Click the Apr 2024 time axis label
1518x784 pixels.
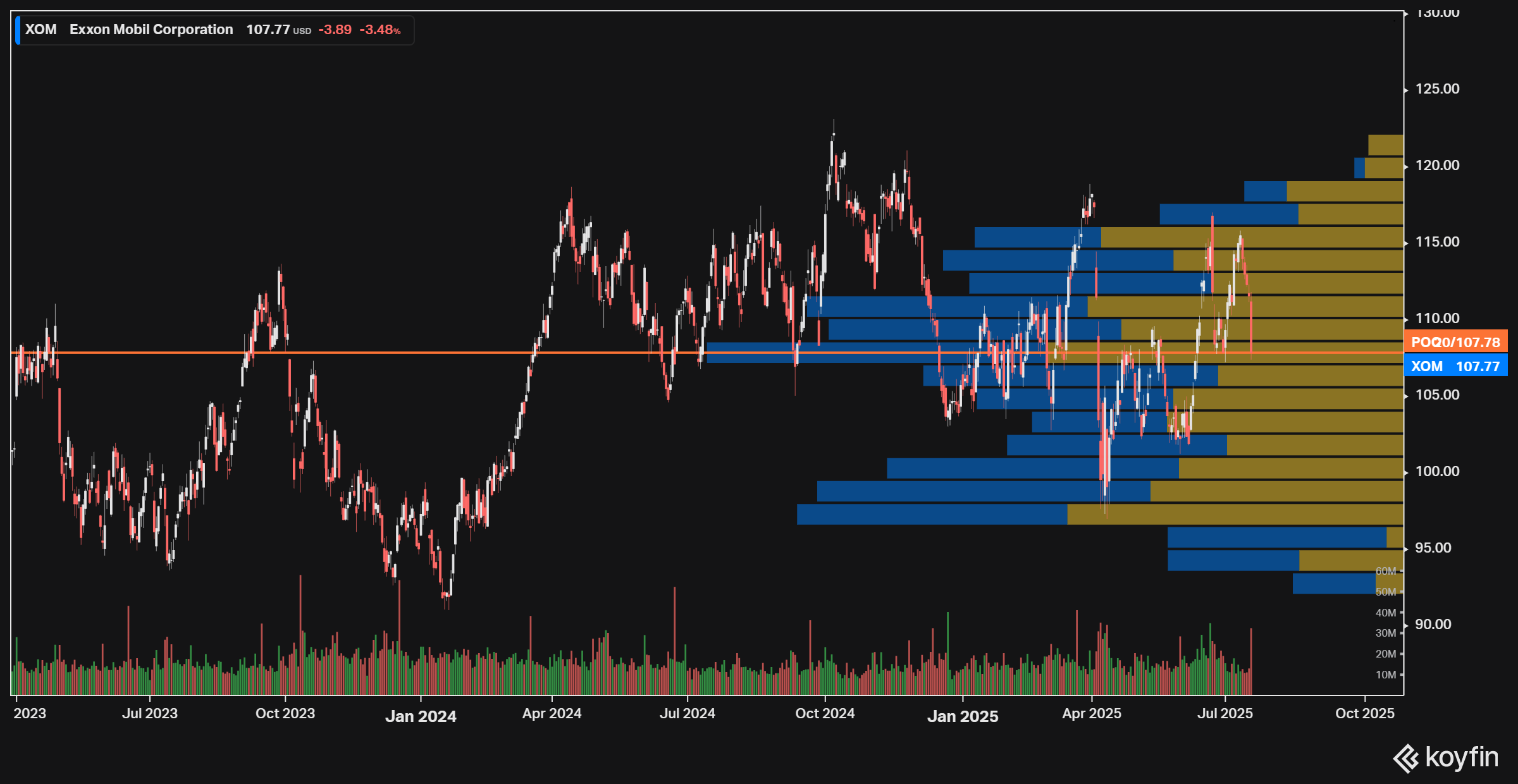(x=552, y=713)
